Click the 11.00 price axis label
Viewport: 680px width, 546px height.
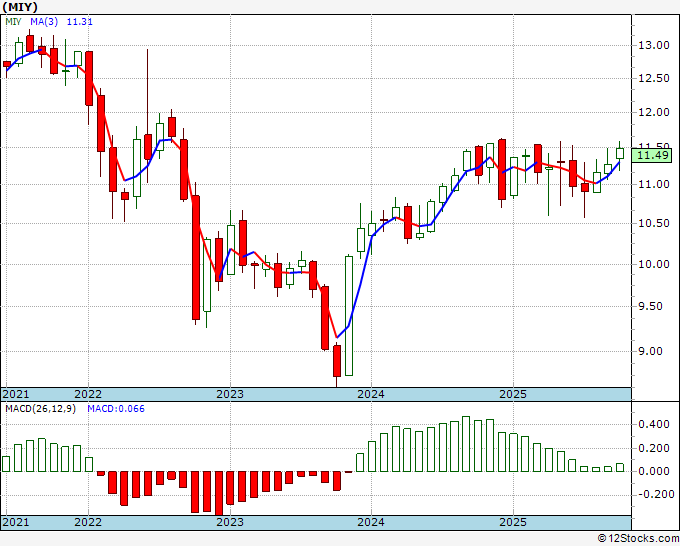point(654,184)
